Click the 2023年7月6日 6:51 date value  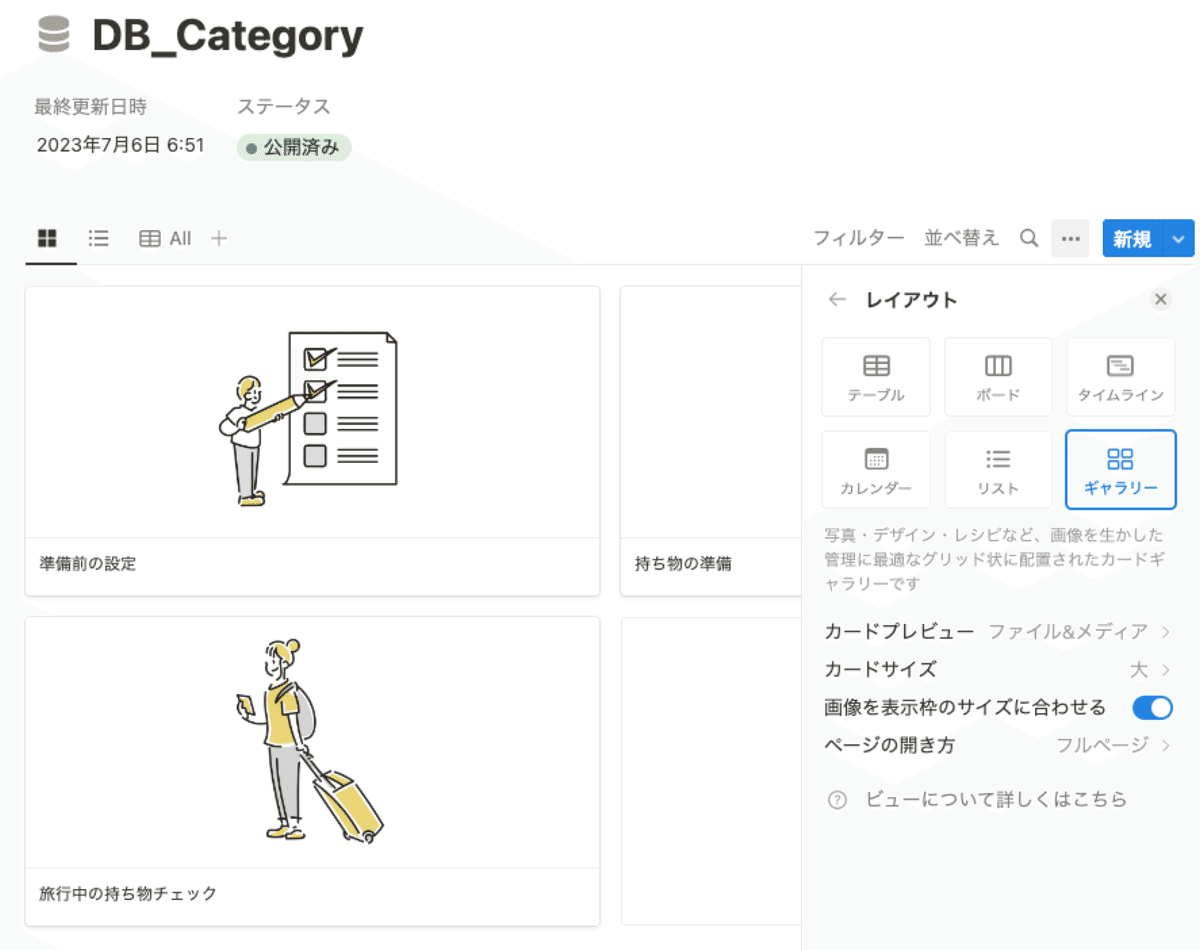[120, 146]
